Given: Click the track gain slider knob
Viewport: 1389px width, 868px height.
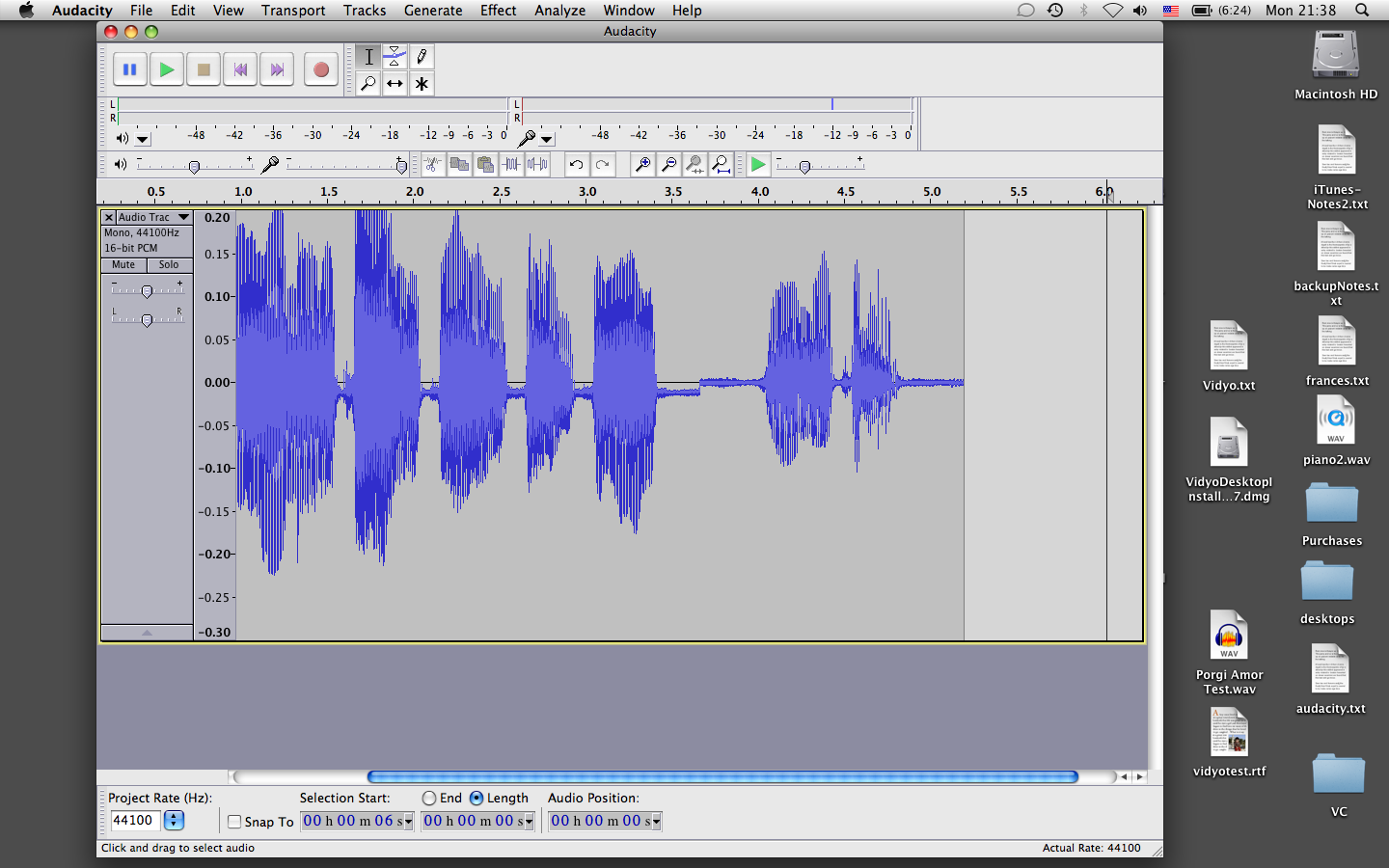Looking at the screenshot, I should [x=147, y=291].
